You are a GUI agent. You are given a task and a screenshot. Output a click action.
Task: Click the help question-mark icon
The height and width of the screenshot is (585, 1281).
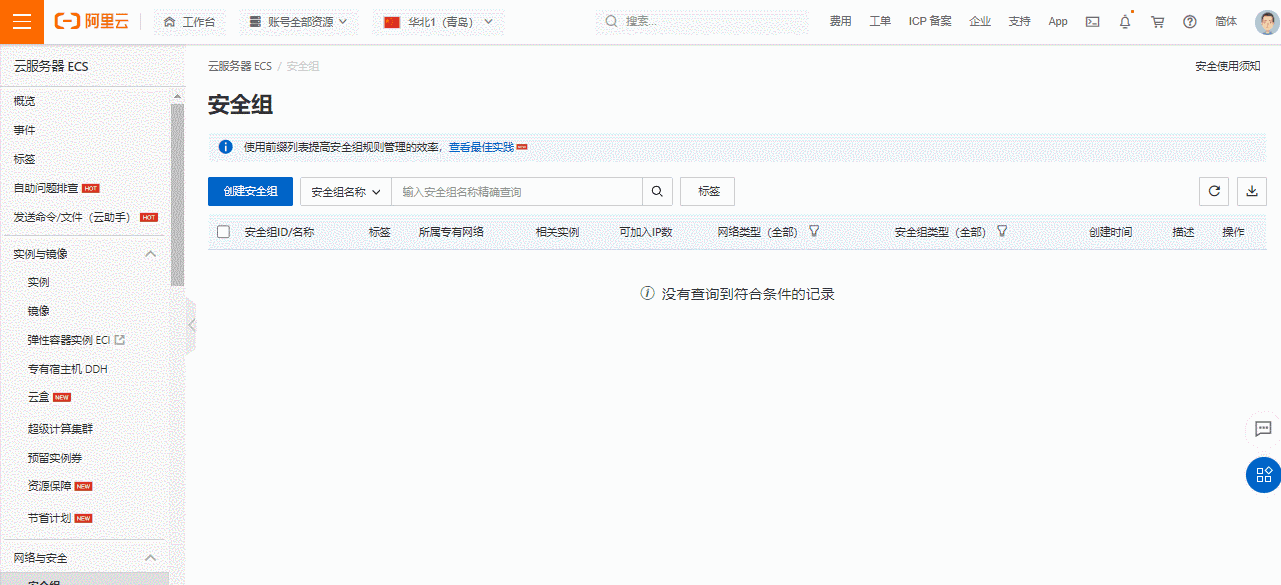click(1189, 21)
